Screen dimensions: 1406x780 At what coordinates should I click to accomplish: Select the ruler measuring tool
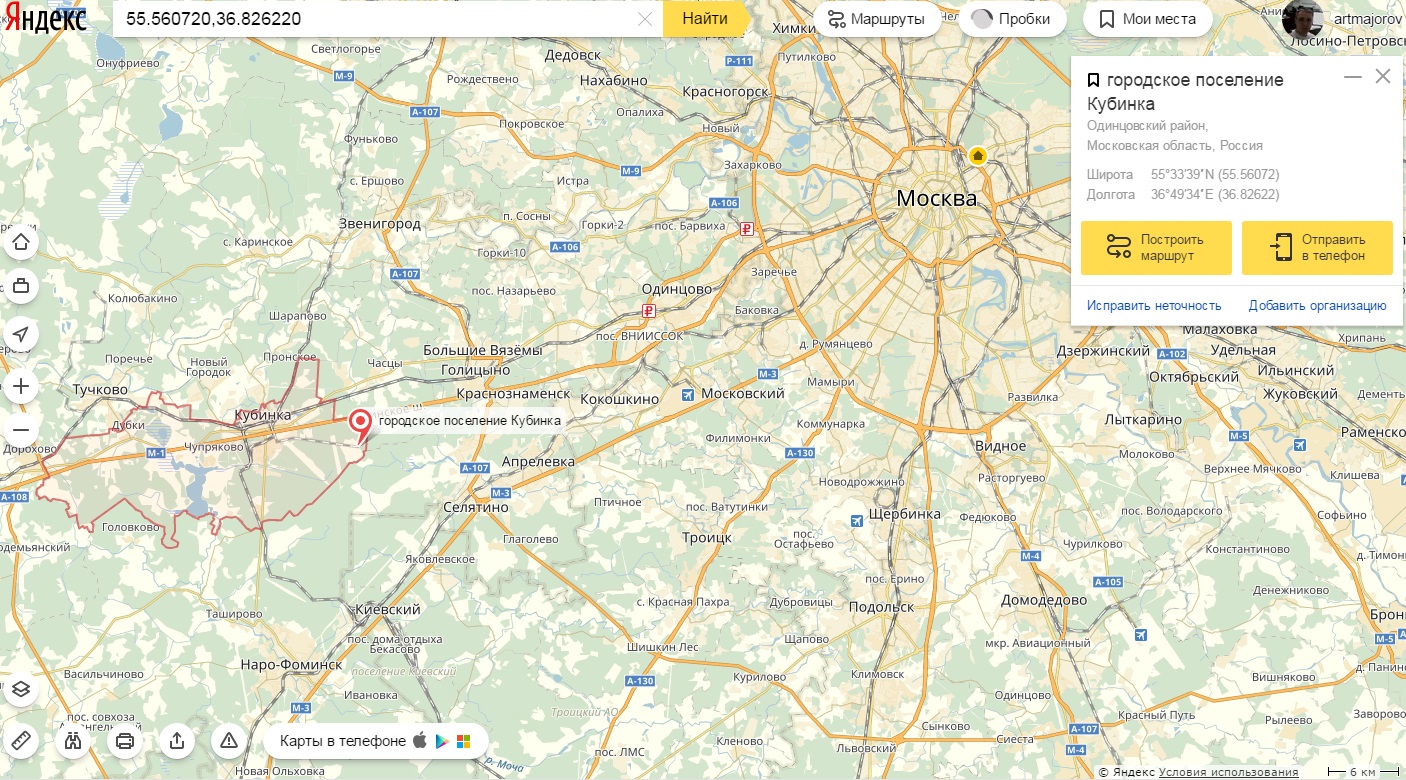click(x=21, y=741)
